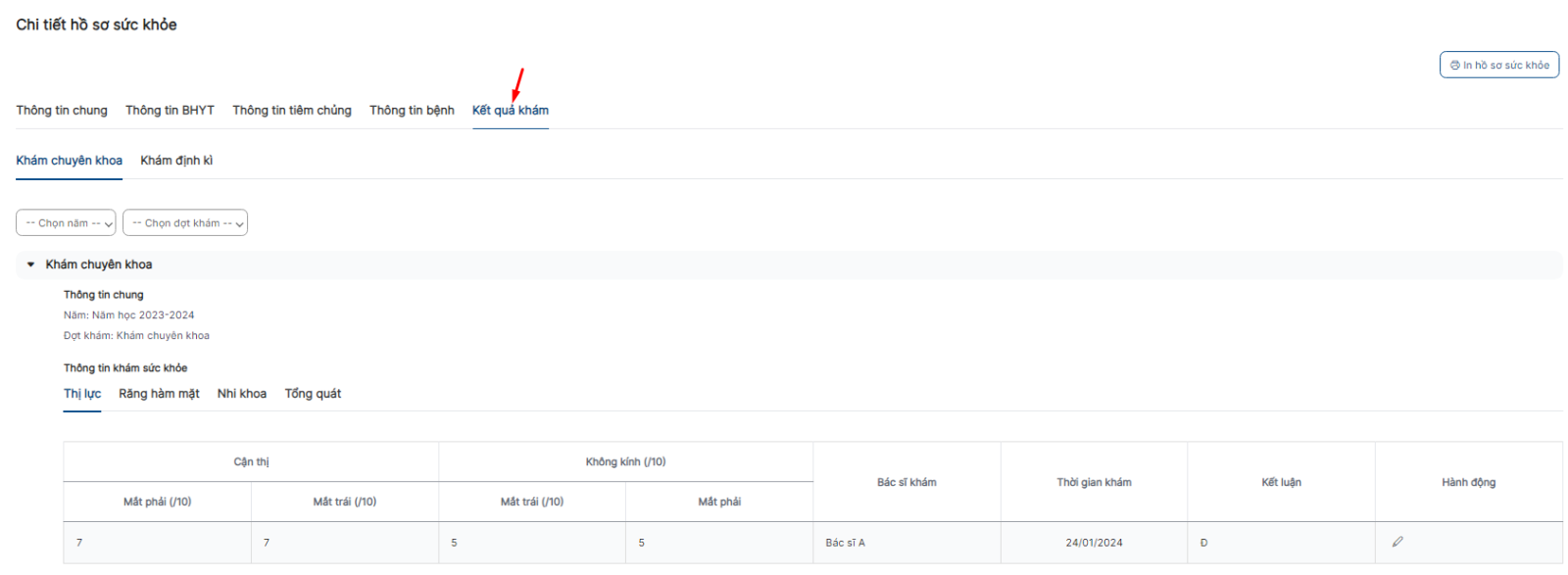Click the Kết luận column header
The image size is (1568, 575).
pos(1281,483)
